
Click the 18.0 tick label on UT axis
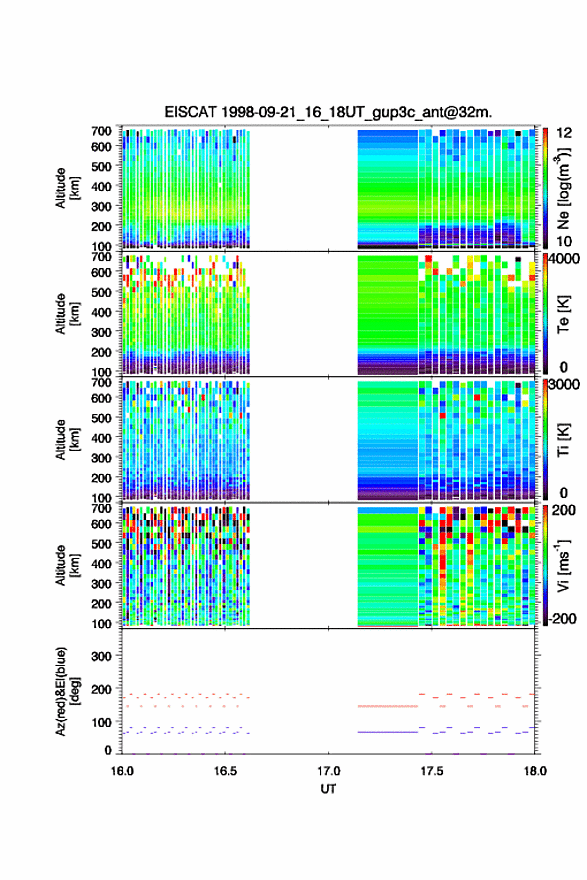535,771
